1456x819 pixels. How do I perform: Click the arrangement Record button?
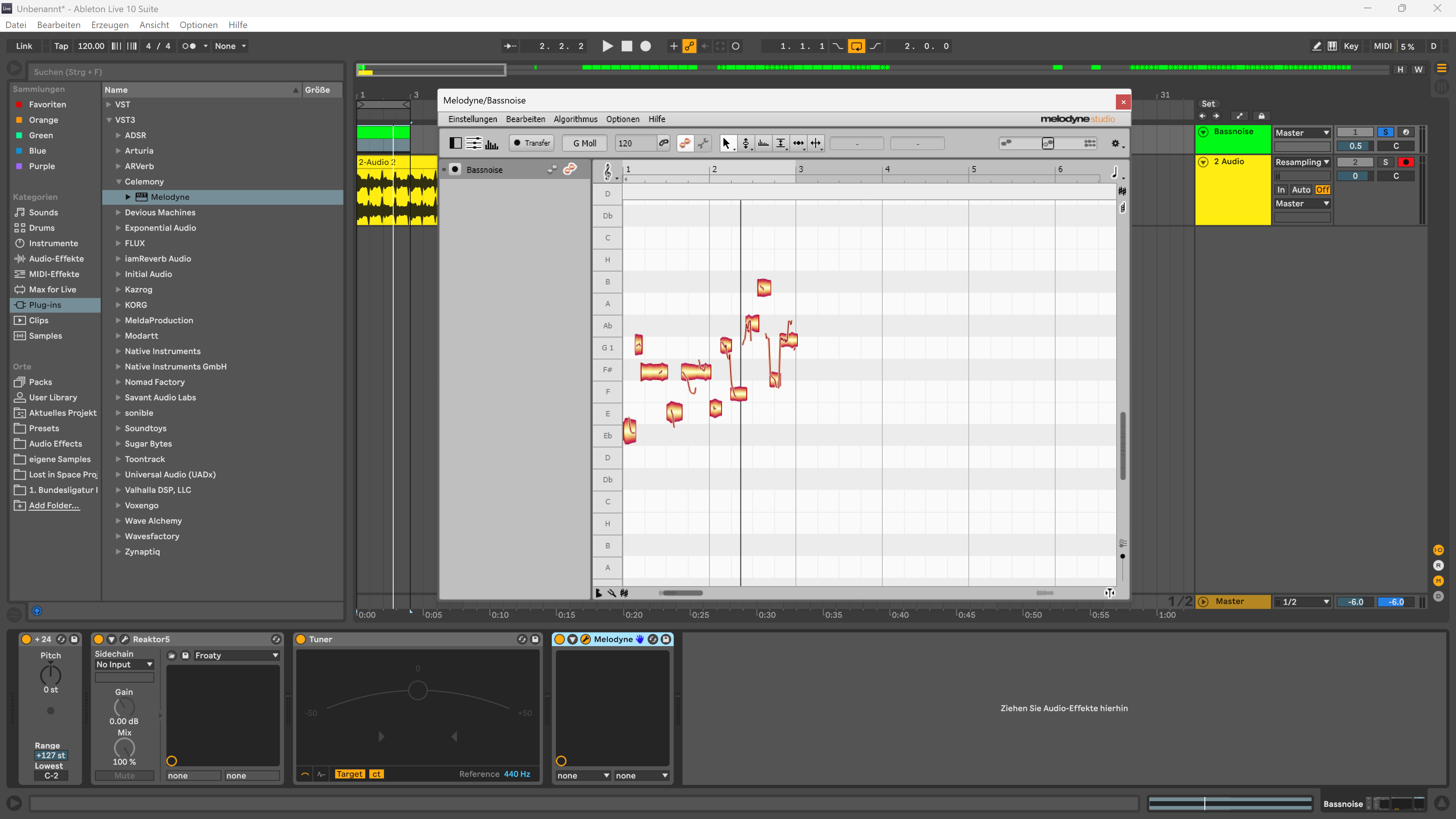(x=645, y=46)
